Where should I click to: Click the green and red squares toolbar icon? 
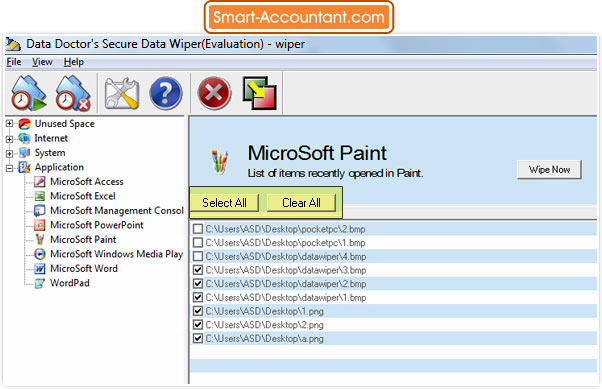point(260,93)
